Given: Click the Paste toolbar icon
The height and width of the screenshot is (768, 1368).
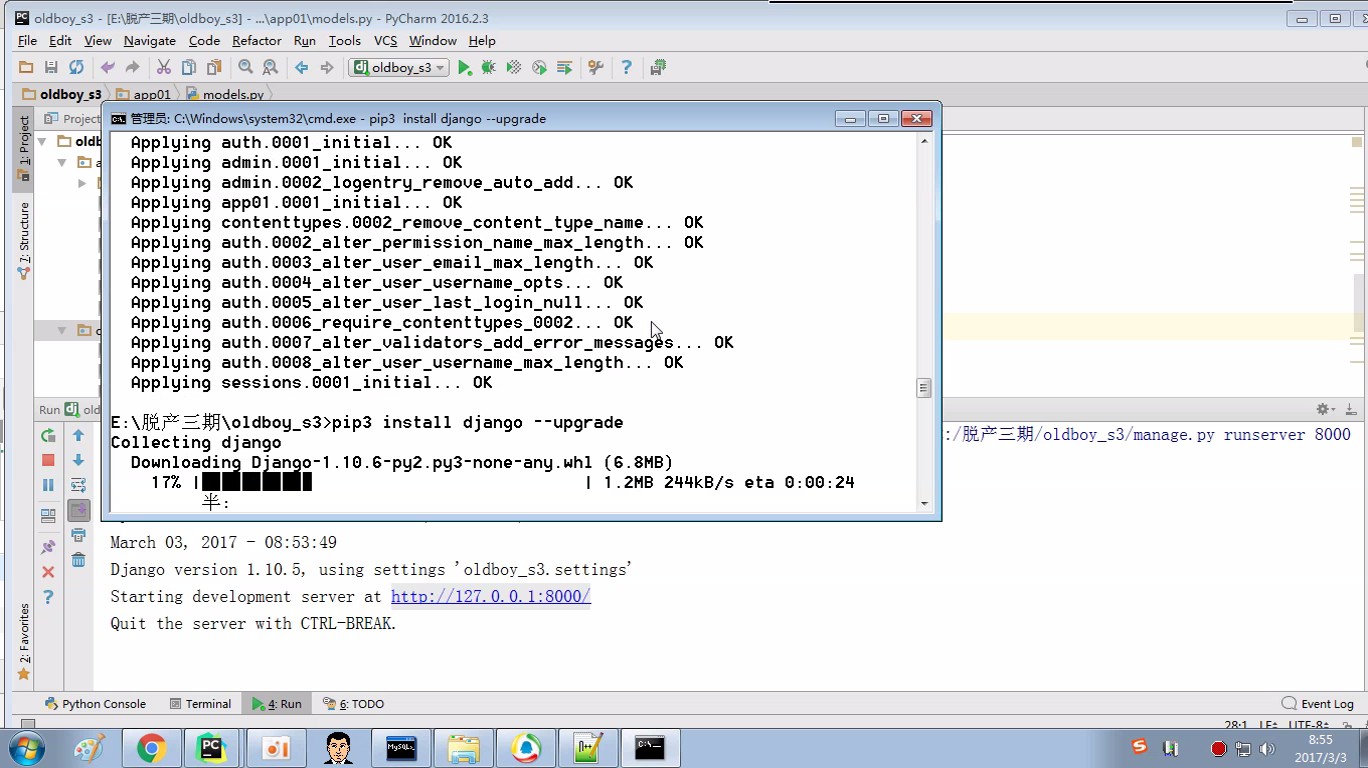Looking at the screenshot, I should 214,67.
